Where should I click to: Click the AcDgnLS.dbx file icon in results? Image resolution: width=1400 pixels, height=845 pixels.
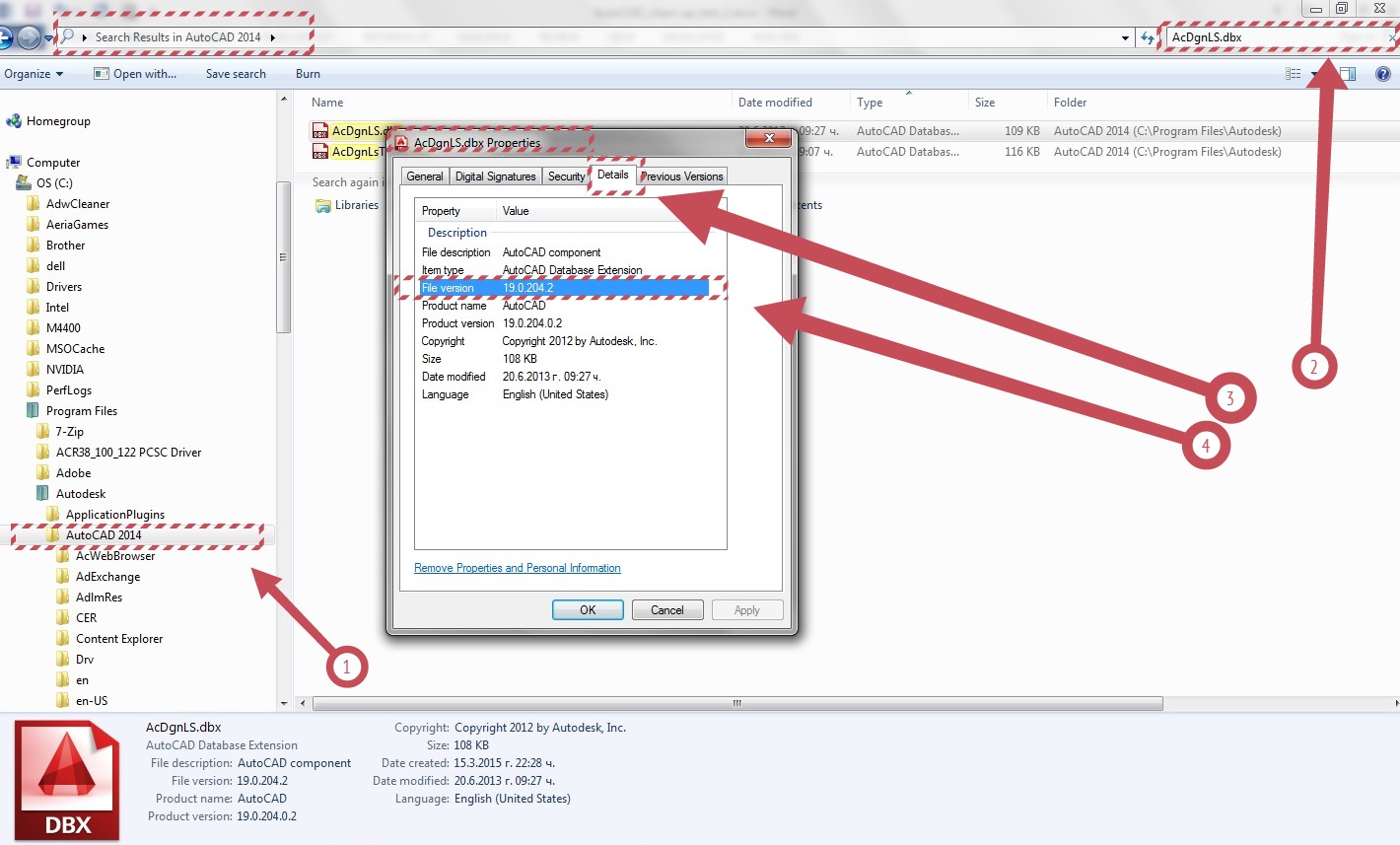click(320, 131)
